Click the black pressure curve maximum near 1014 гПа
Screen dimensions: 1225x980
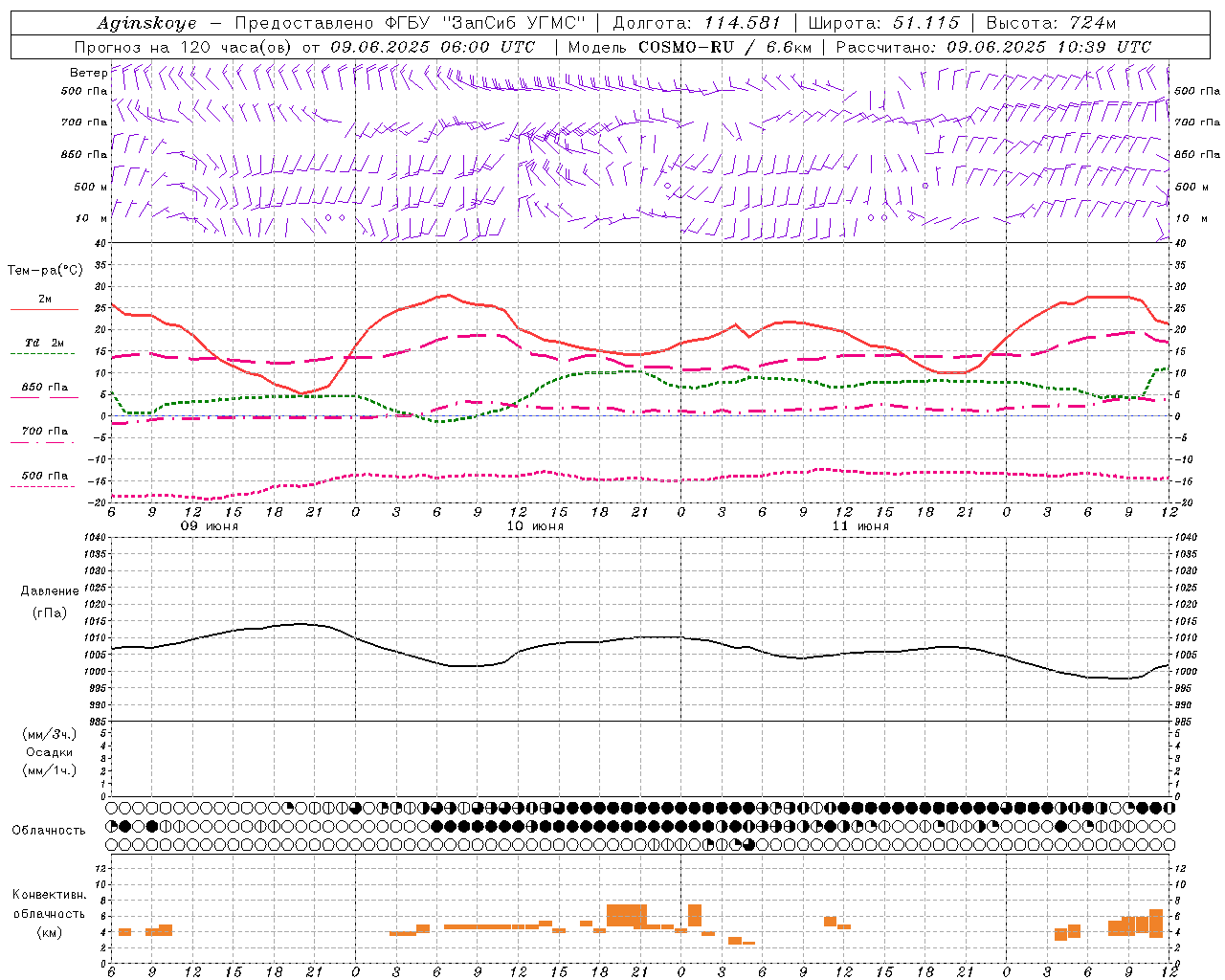pyautogui.click(x=301, y=624)
